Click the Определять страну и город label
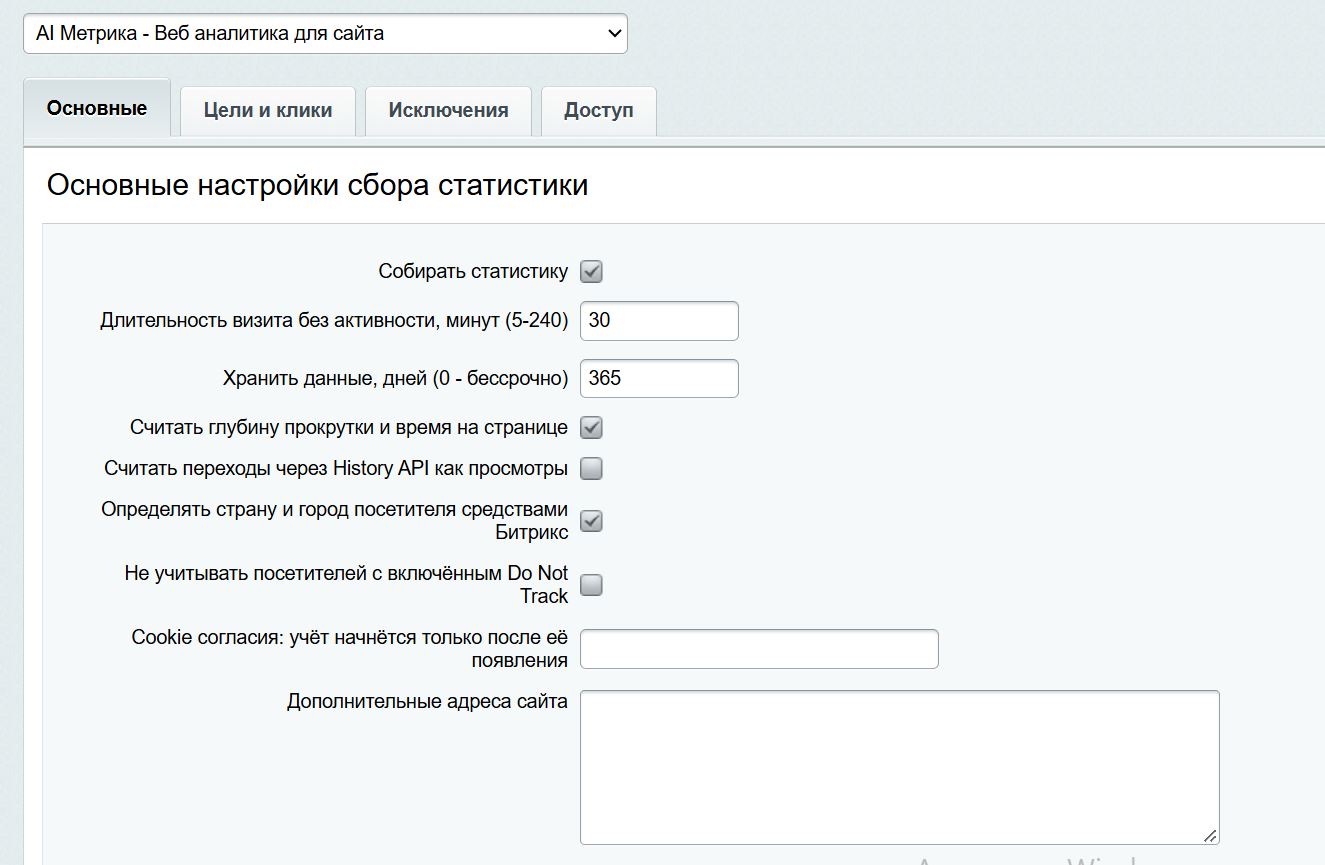Viewport: 1325px width, 865px height. click(x=335, y=521)
